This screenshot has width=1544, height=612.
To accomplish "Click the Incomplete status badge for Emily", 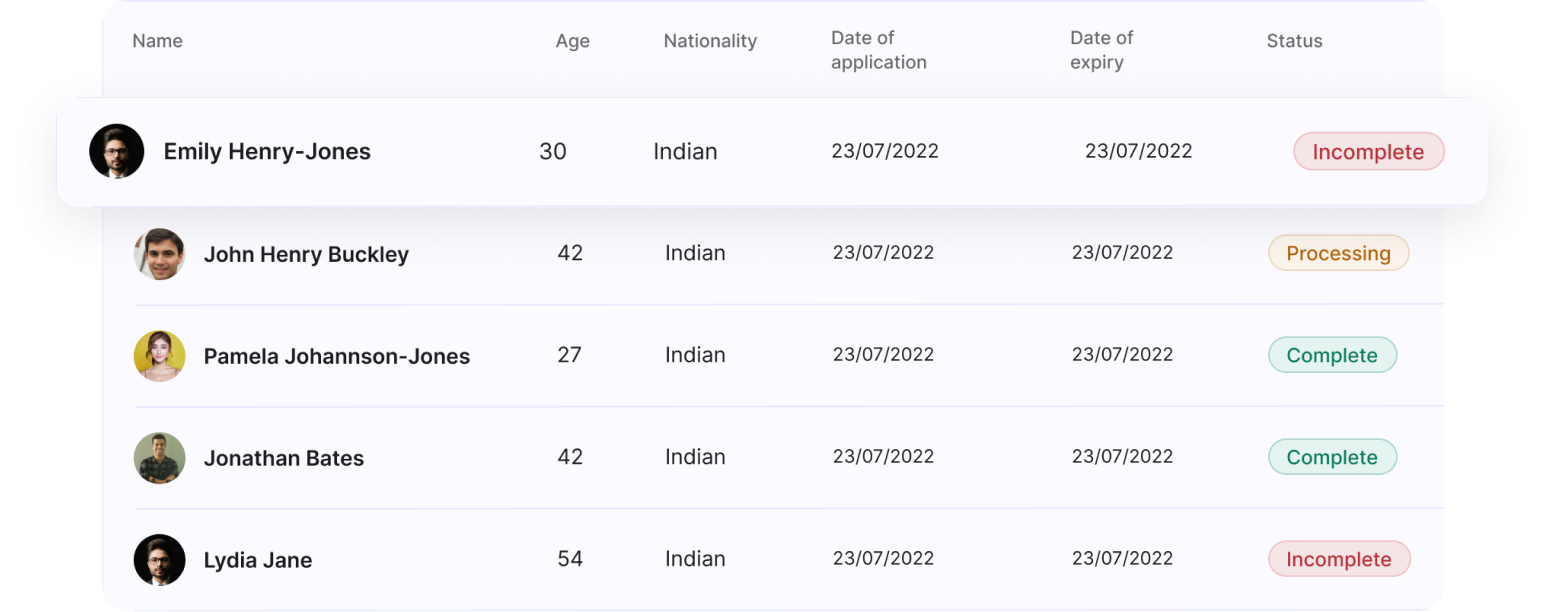I will pyautogui.click(x=1368, y=152).
